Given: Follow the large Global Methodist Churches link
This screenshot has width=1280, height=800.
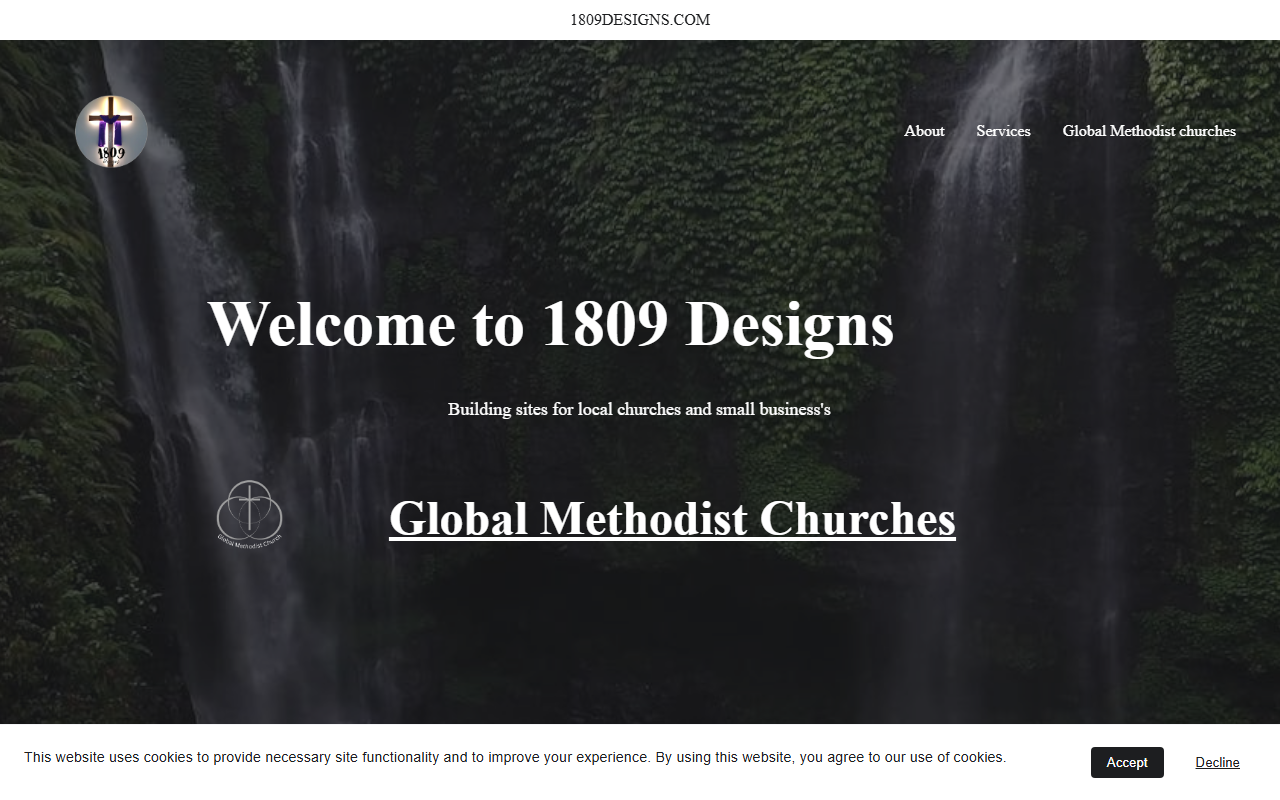Looking at the screenshot, I should pos(672,518).
